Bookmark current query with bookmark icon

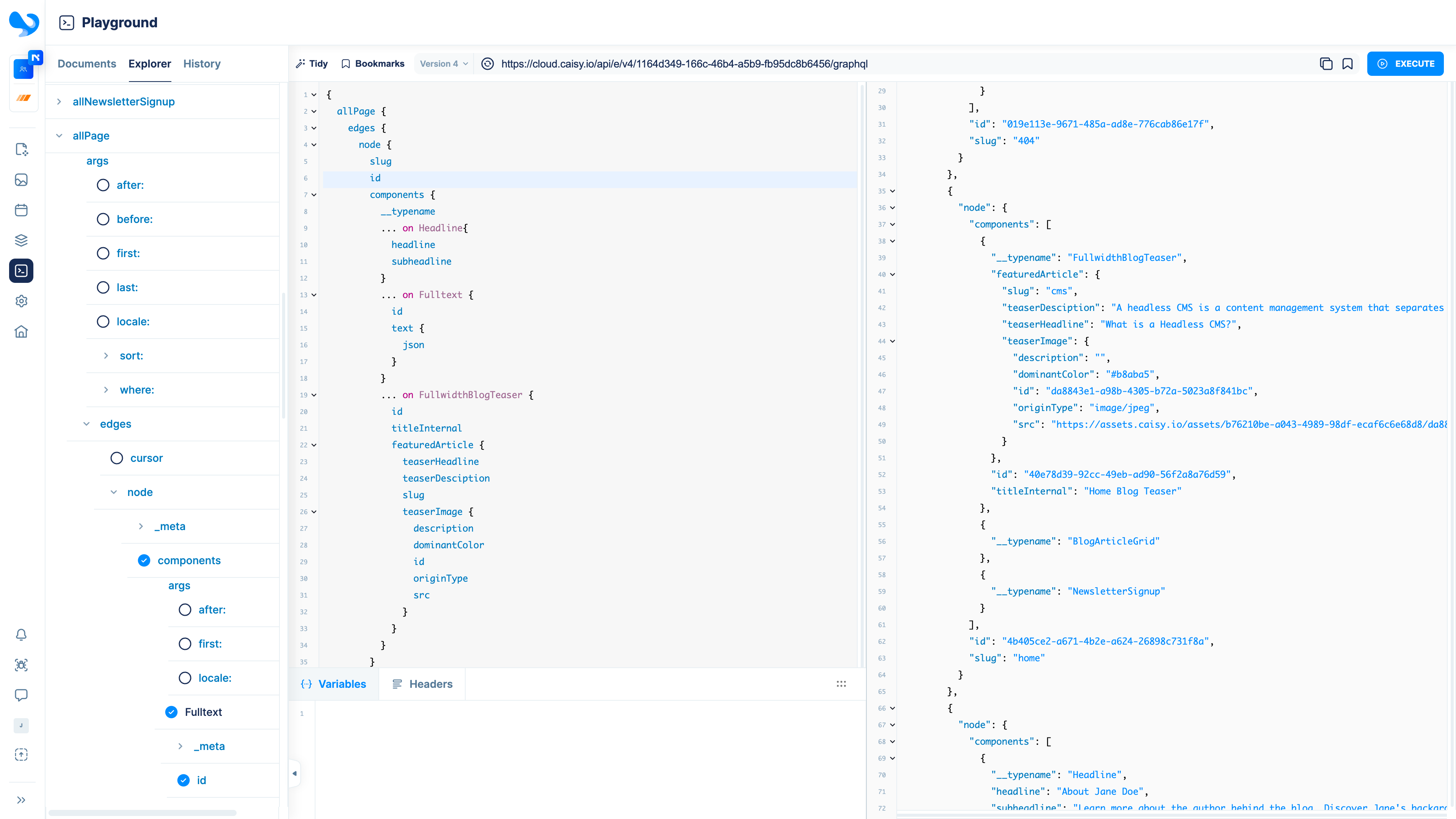(1348, 64)
